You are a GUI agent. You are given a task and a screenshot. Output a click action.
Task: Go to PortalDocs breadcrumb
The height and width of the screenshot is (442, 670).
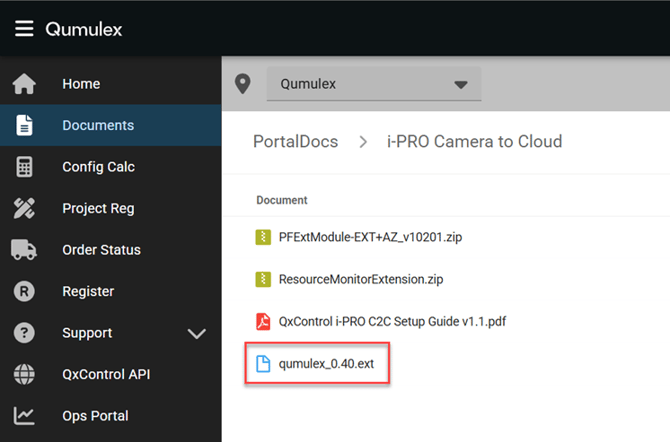click(295, 142)
